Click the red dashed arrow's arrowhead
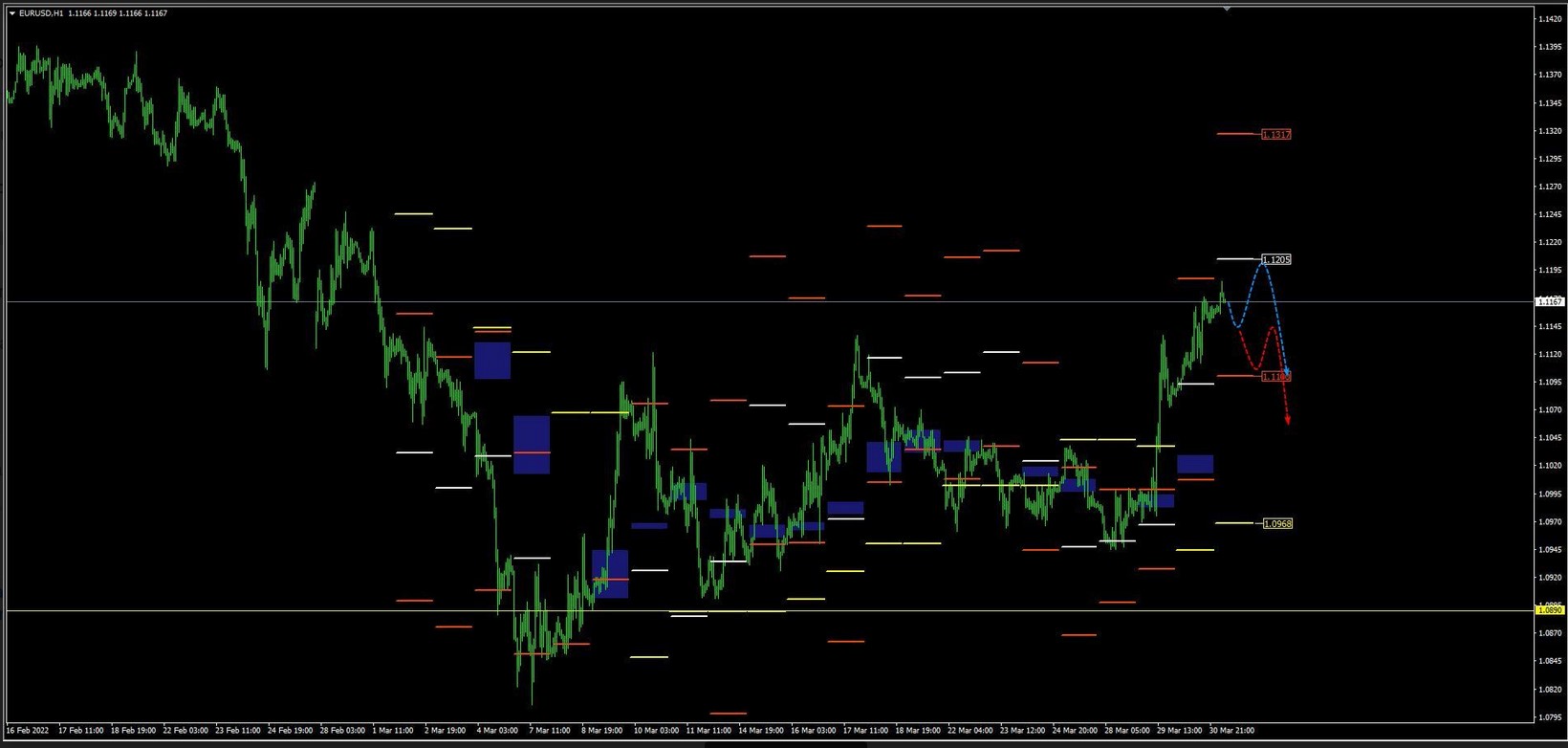 coord(1288,420)
